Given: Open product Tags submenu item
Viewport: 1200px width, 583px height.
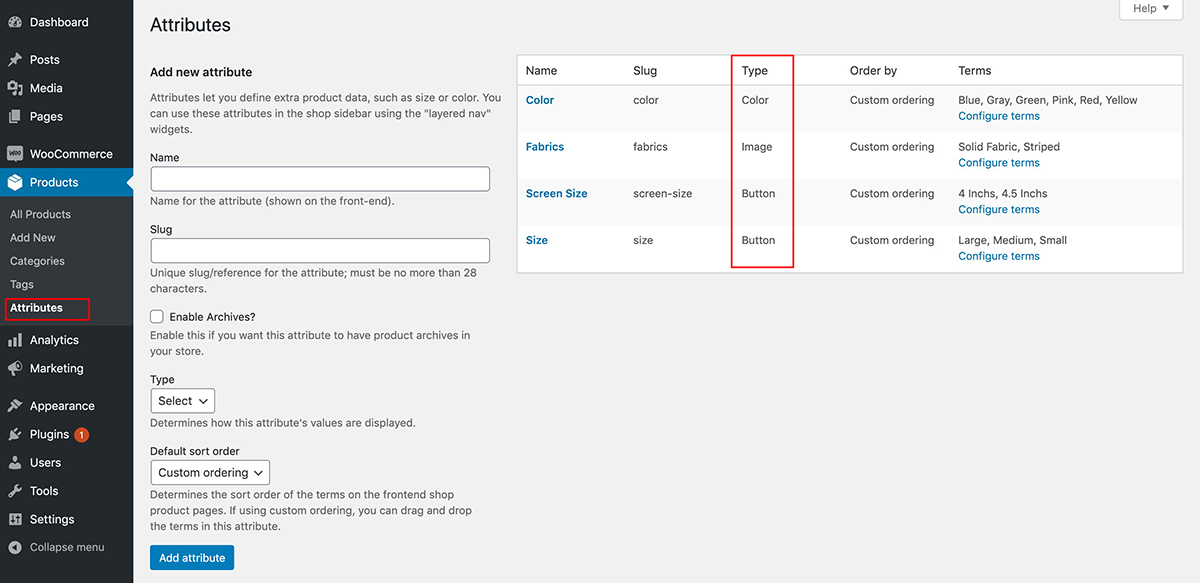Looking at the screenshot, I should (x=22, y=285).
